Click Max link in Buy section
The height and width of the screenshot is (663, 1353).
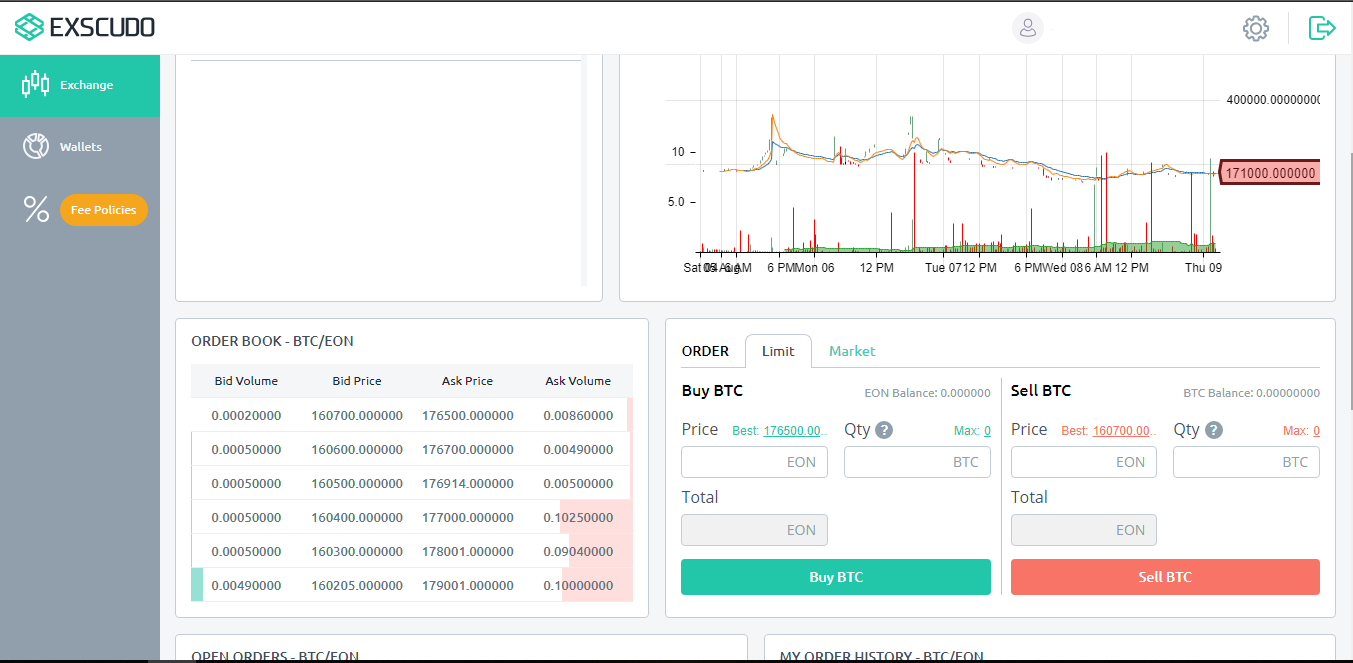(x=987, y=431)
